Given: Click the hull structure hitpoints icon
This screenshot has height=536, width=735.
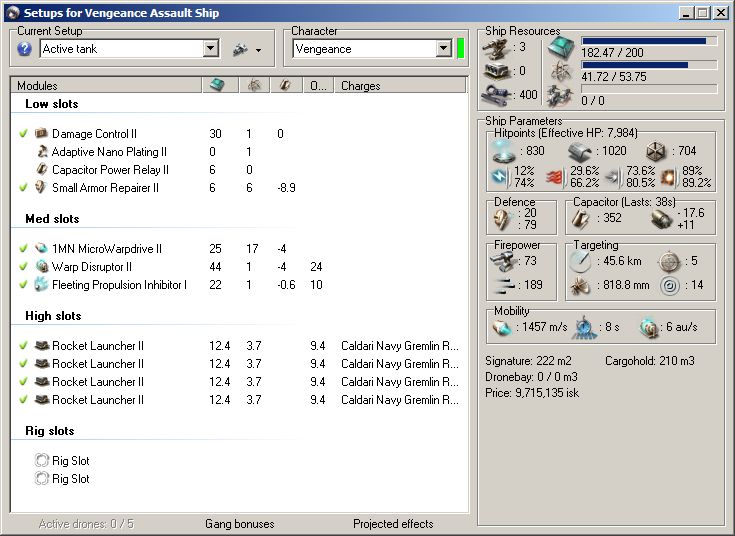Looking at the screenshot, I should (x=656, y=151).
